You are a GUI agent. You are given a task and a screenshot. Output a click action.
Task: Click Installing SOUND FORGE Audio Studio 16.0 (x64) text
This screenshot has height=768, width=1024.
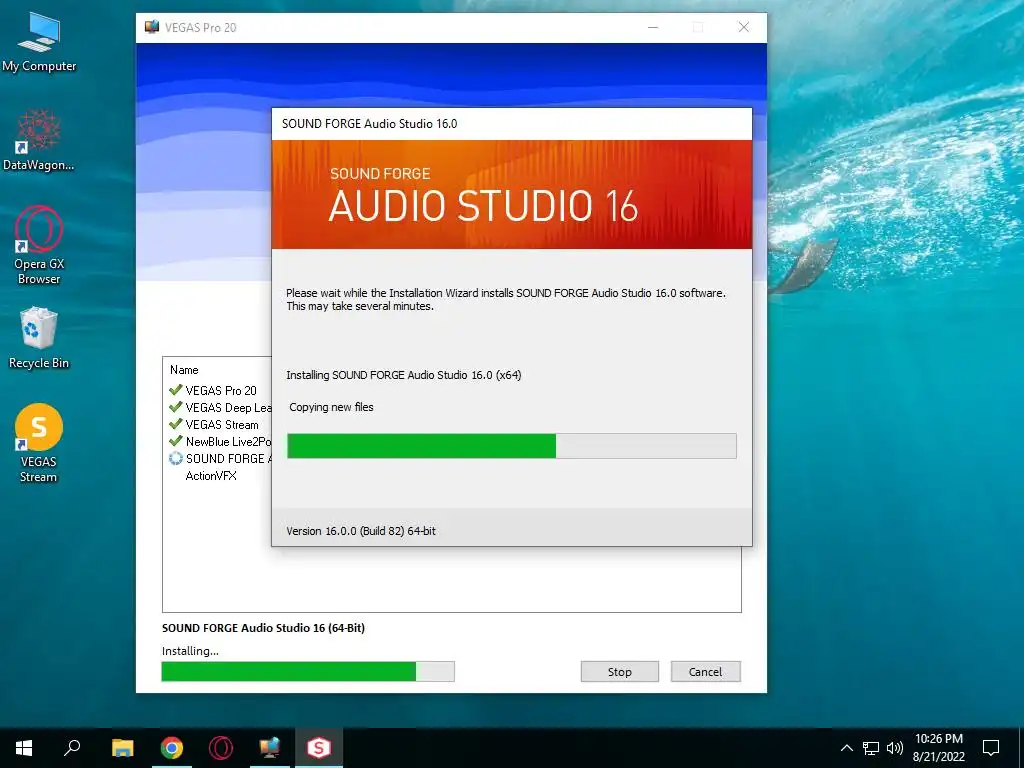[x=404, y=375]
